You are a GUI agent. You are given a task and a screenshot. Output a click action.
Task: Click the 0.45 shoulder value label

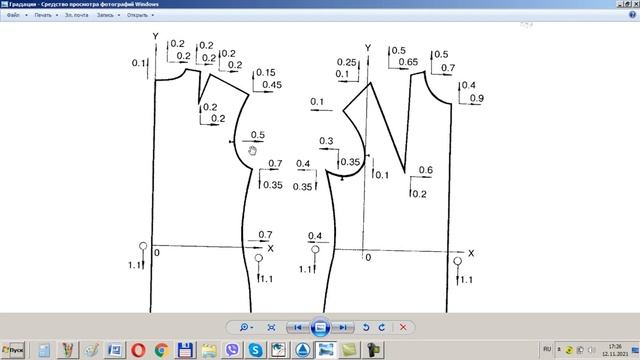coord(272,85)
